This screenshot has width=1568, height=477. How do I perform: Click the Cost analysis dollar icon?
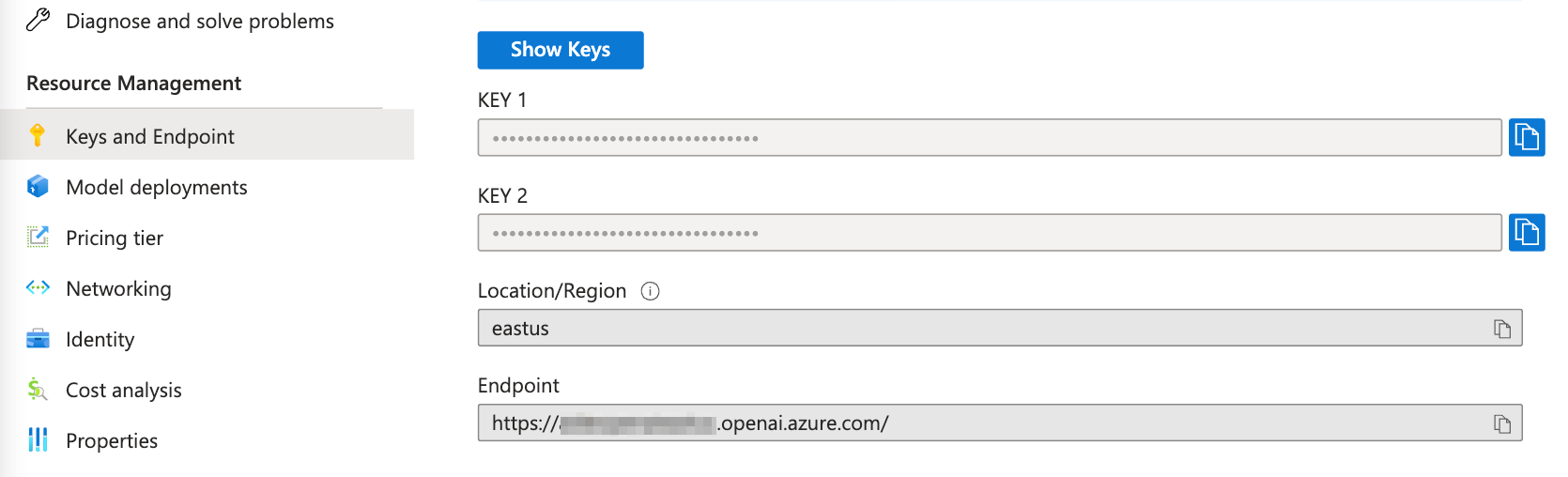(x=38, y=390)
